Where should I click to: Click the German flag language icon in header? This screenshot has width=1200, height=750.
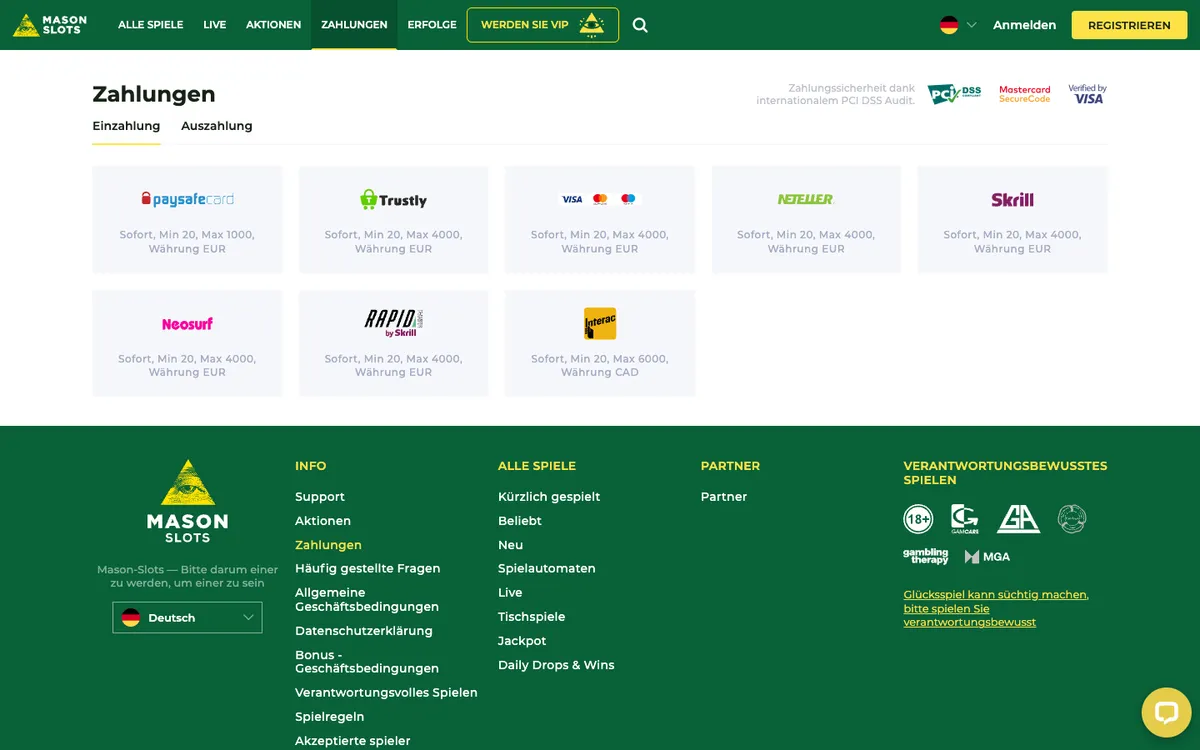(x=949, y=25)
